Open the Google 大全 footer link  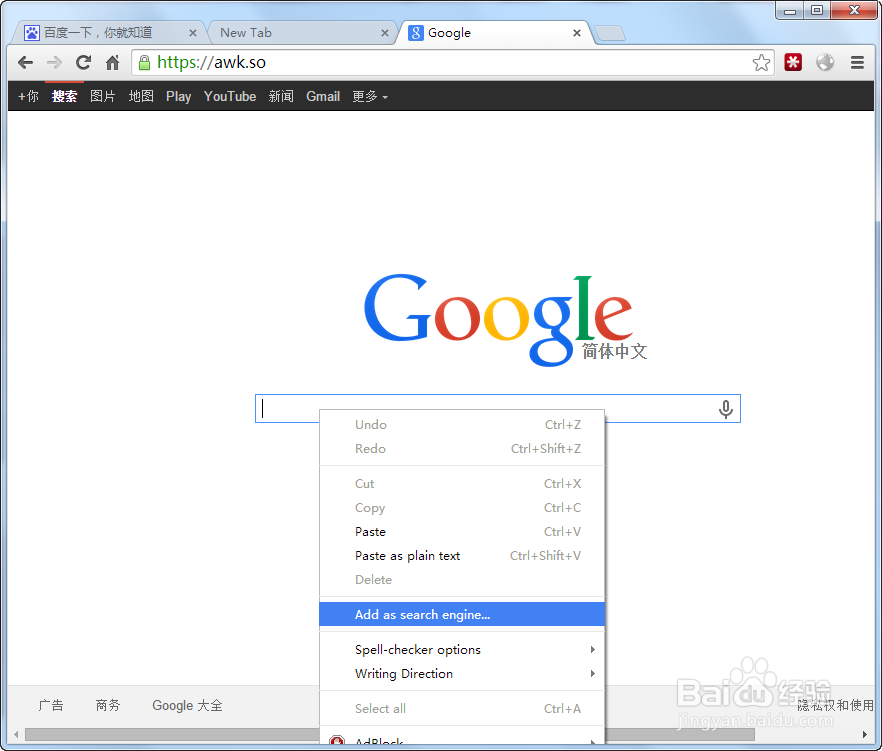pyautogui.click(x=187, y=705)
